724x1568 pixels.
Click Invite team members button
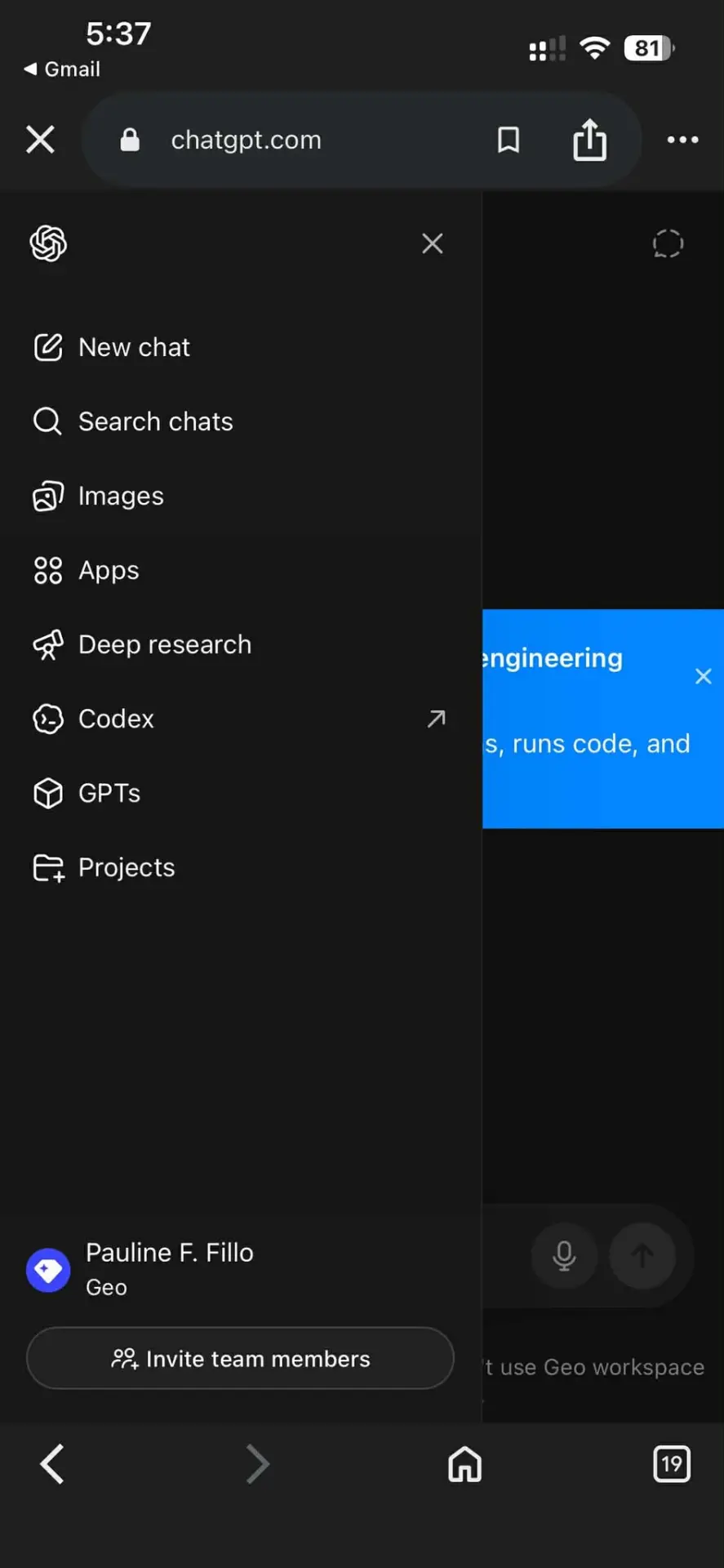click(x=240, y=1358)
